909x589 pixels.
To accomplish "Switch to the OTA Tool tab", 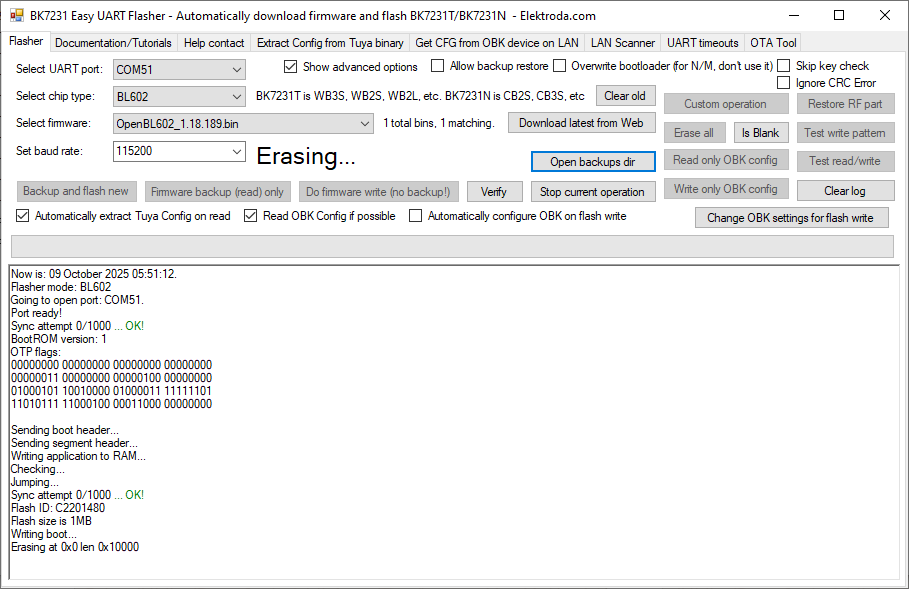I will pyautogui.click(x=773, y=43).
